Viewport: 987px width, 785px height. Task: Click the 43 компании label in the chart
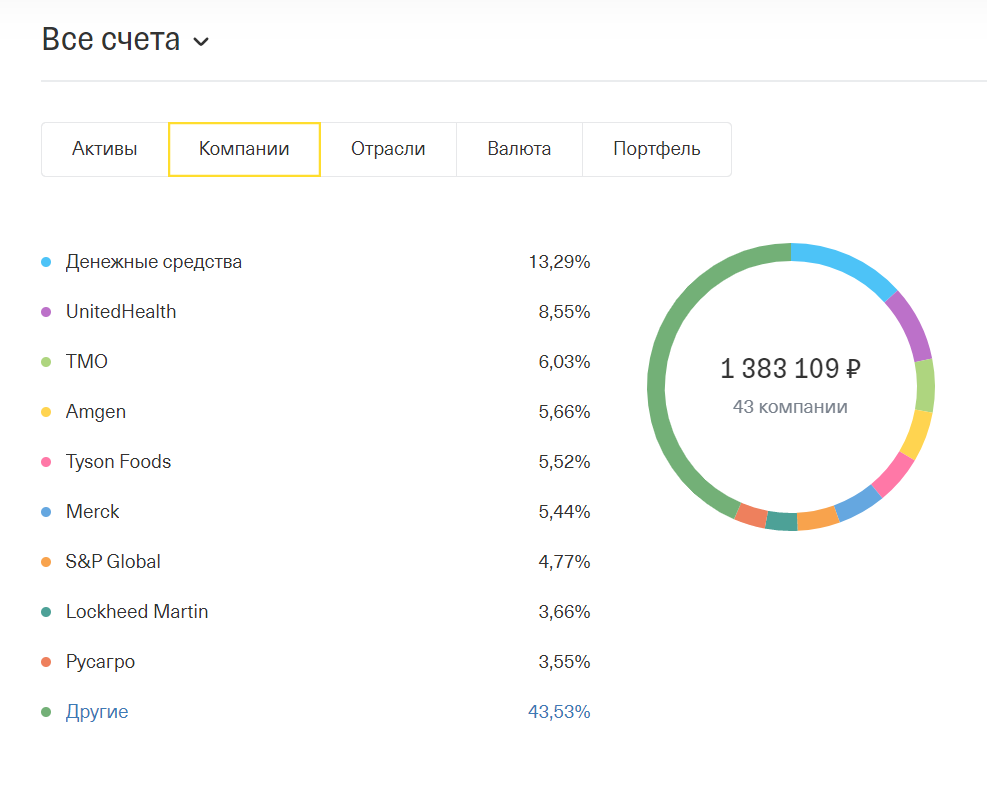[790, 407]
